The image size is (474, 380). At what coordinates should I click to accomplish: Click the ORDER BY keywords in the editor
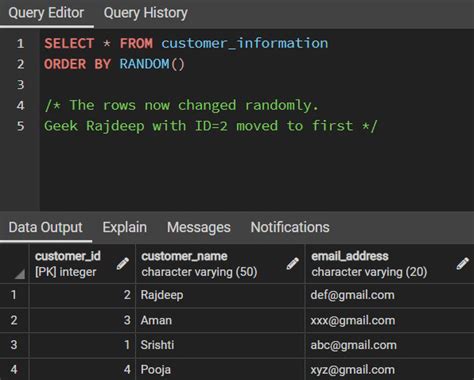pyautogui.click(x=77, y=64)
